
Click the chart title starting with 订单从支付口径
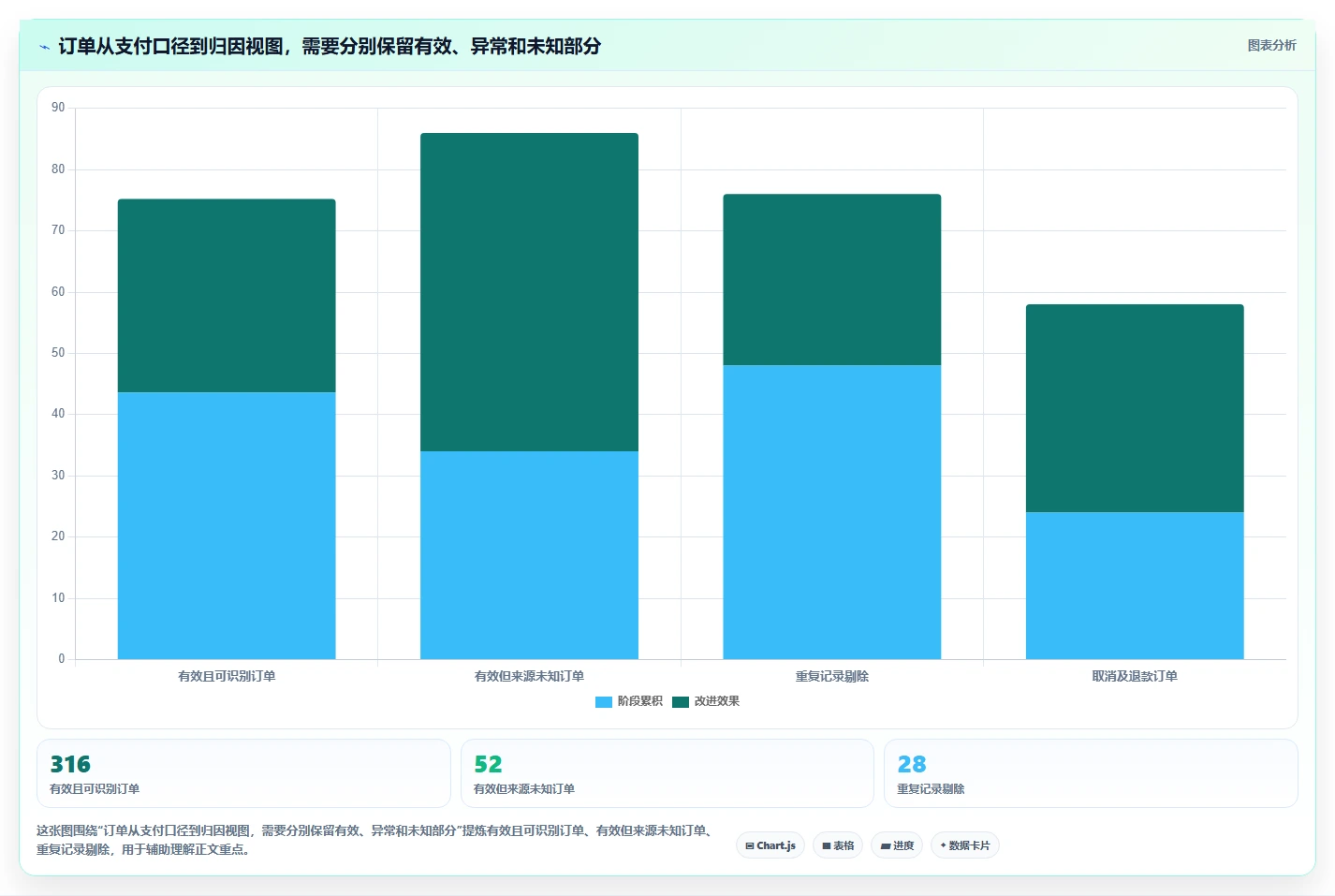click(330, 46)
